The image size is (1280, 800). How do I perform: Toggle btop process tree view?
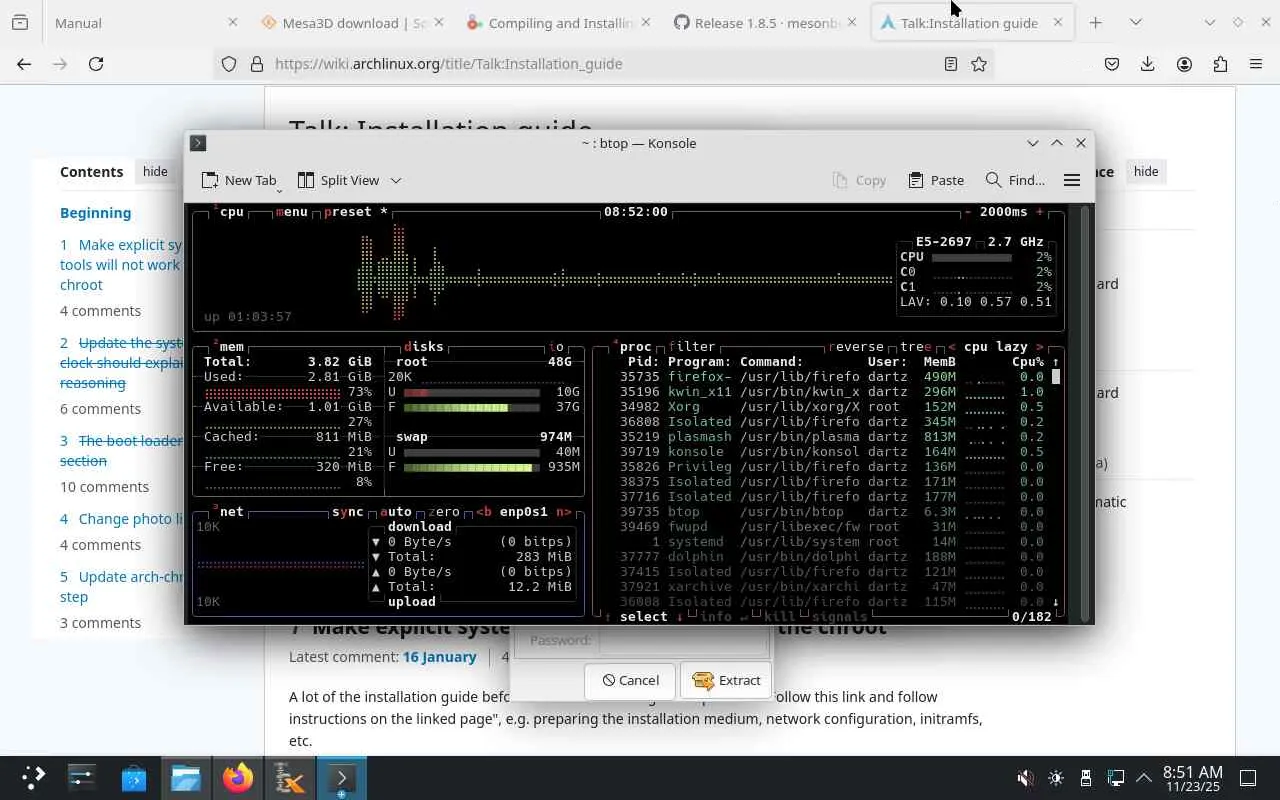coord(915,347)
